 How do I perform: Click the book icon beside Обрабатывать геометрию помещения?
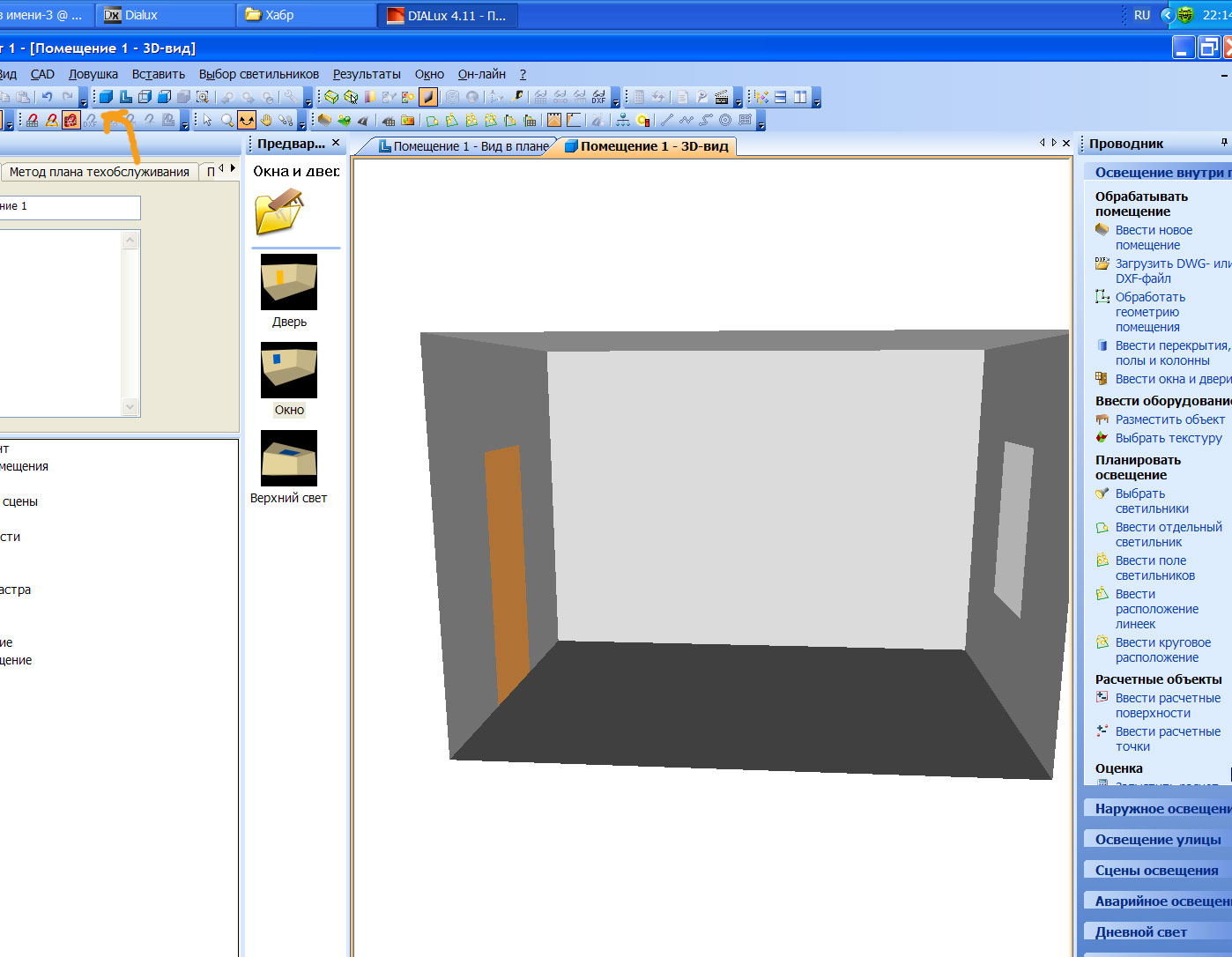1102,297
